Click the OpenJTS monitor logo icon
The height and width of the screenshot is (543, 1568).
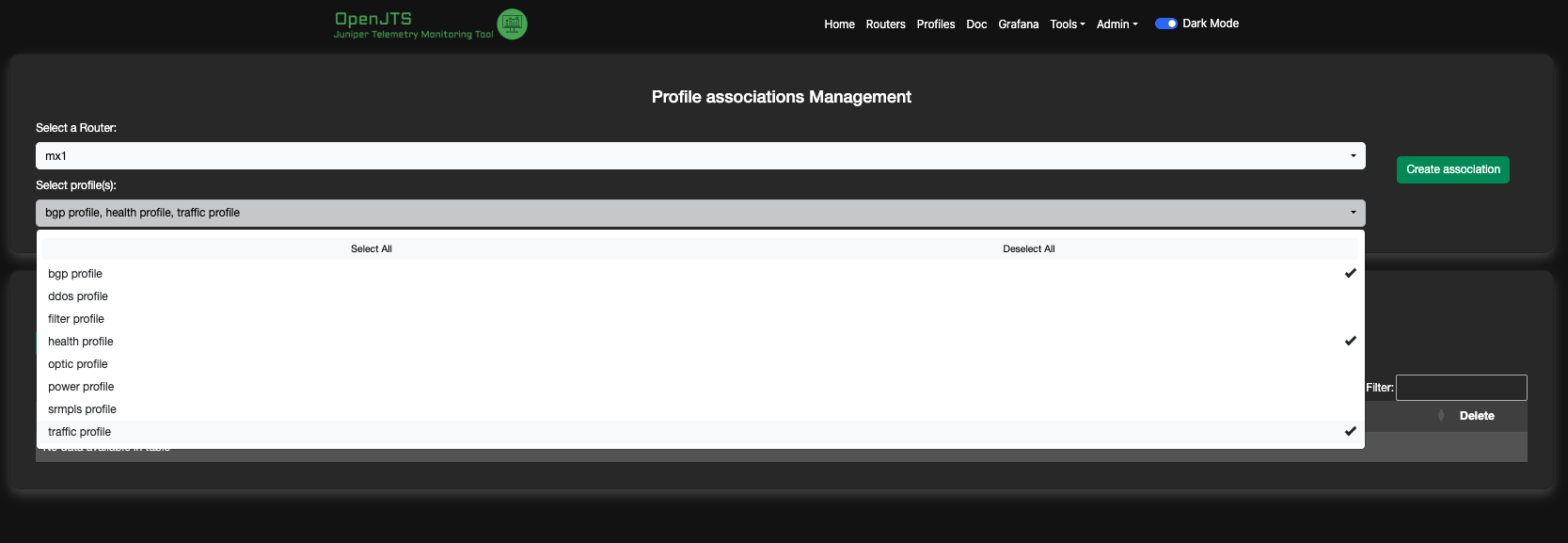512,24
